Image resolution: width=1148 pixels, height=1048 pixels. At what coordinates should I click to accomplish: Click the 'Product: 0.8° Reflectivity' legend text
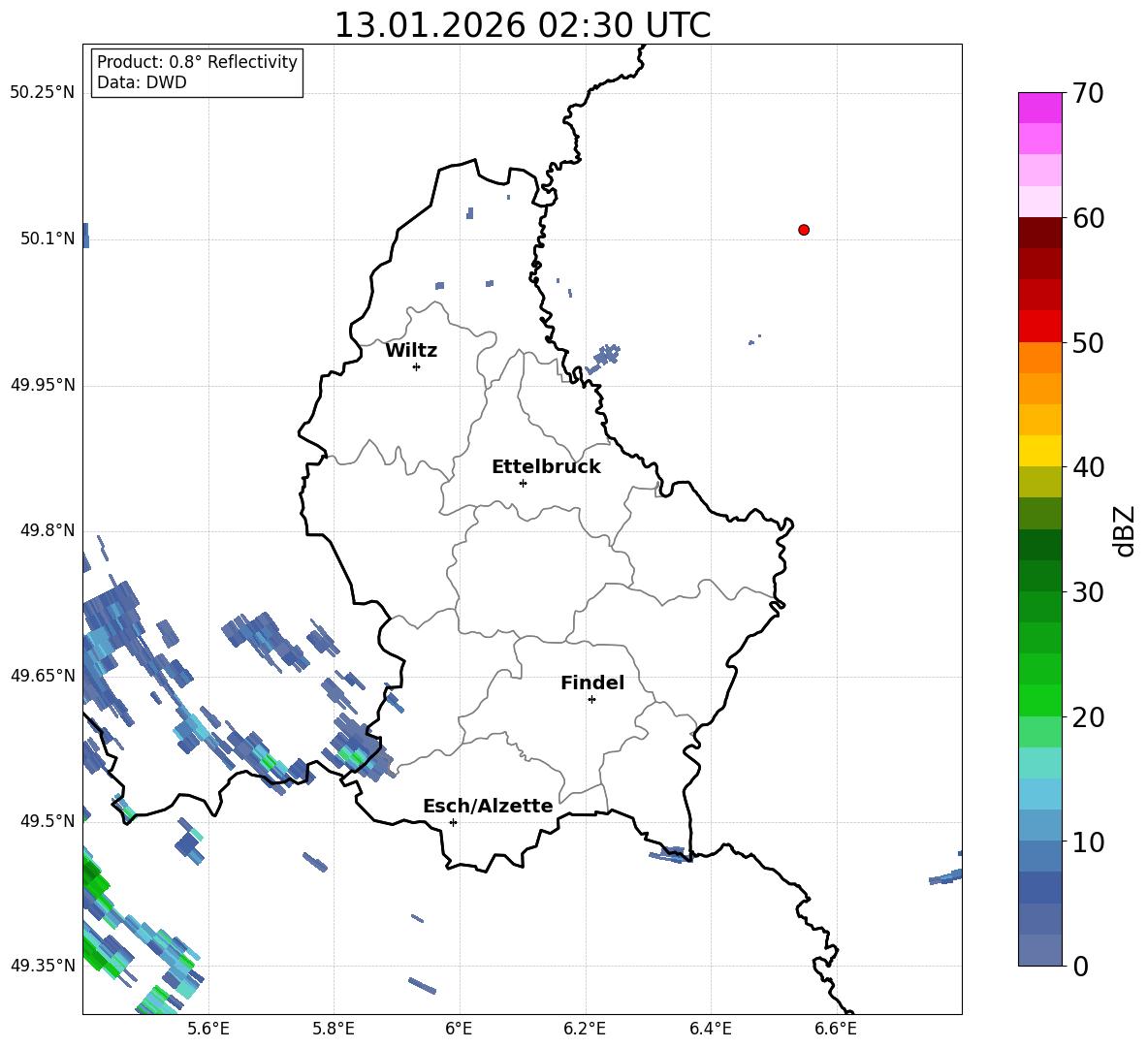197,62
